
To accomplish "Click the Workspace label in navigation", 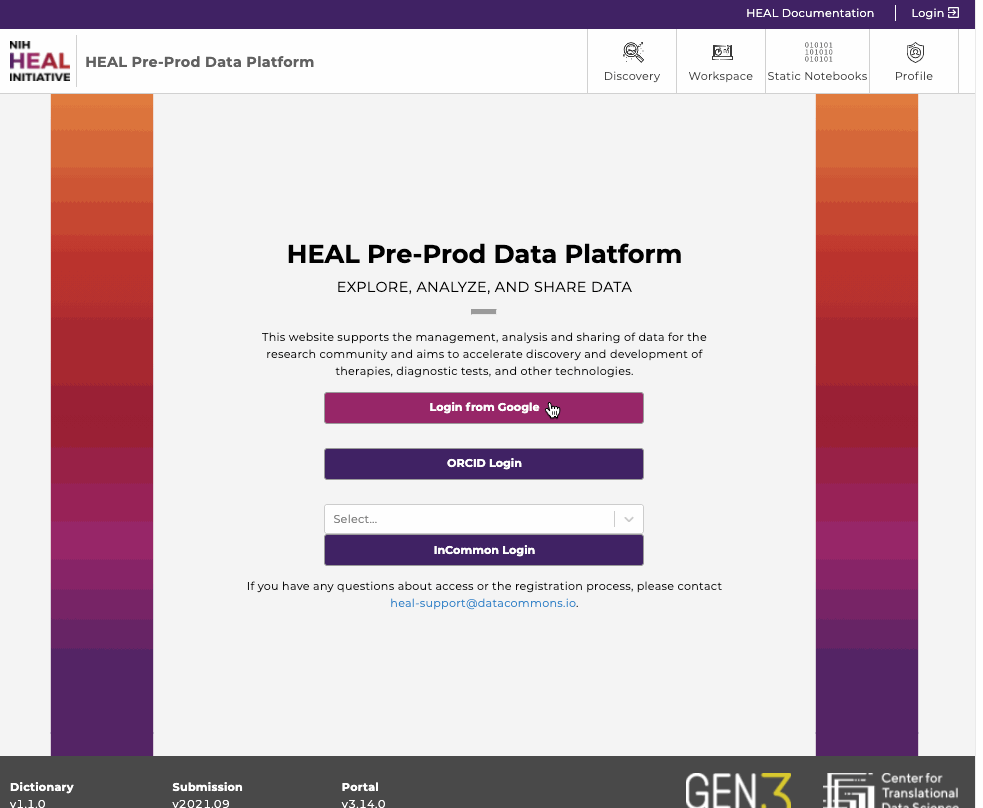I will pyautogui.click(x=720, y=76).
